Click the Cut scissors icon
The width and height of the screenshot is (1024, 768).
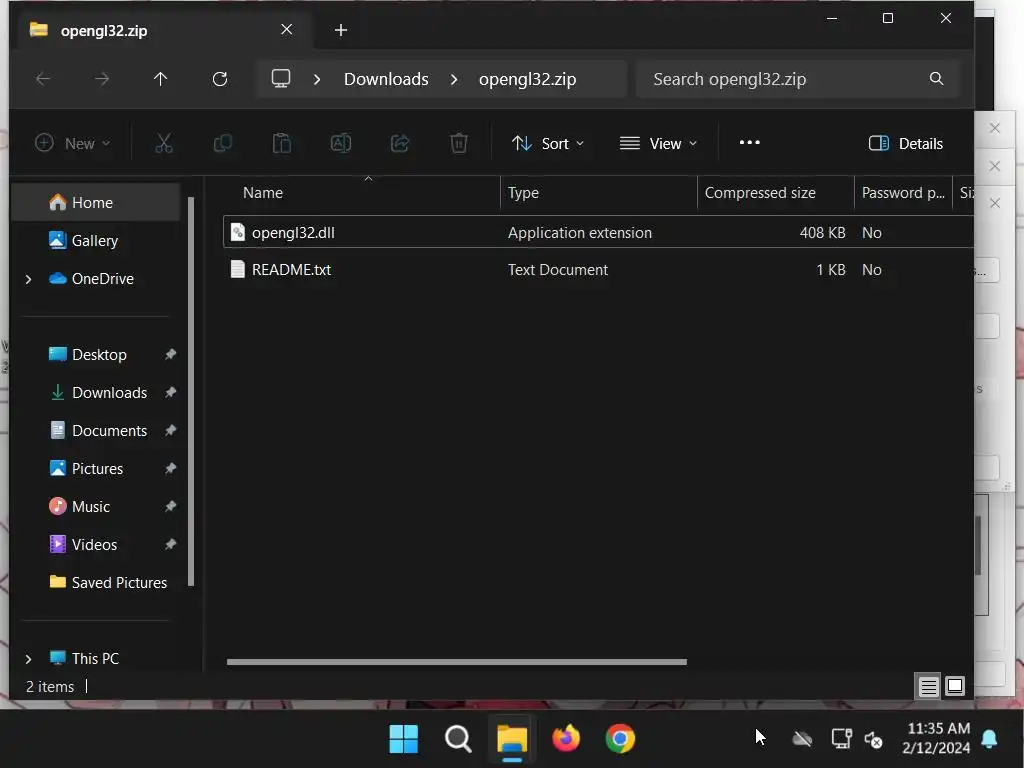164,143
